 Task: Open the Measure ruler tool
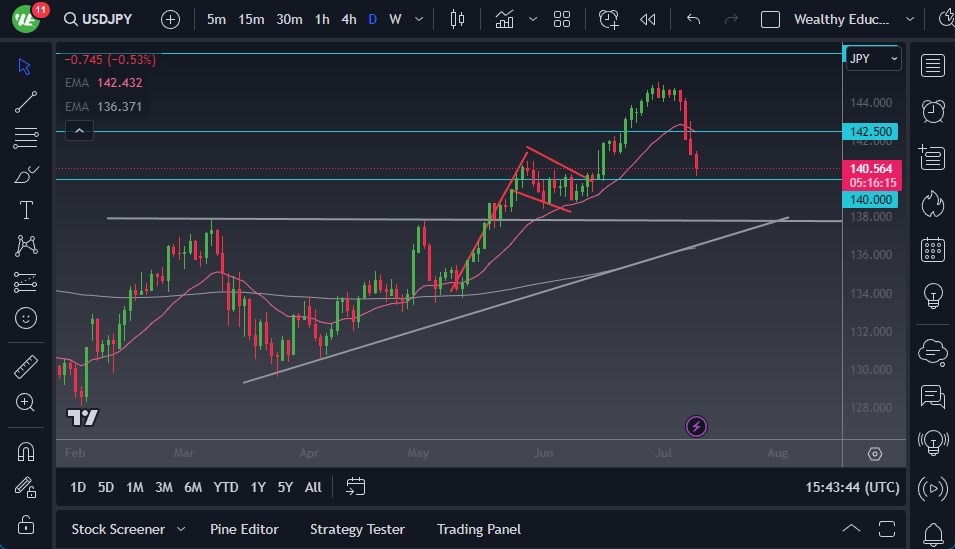pos(26,367)
